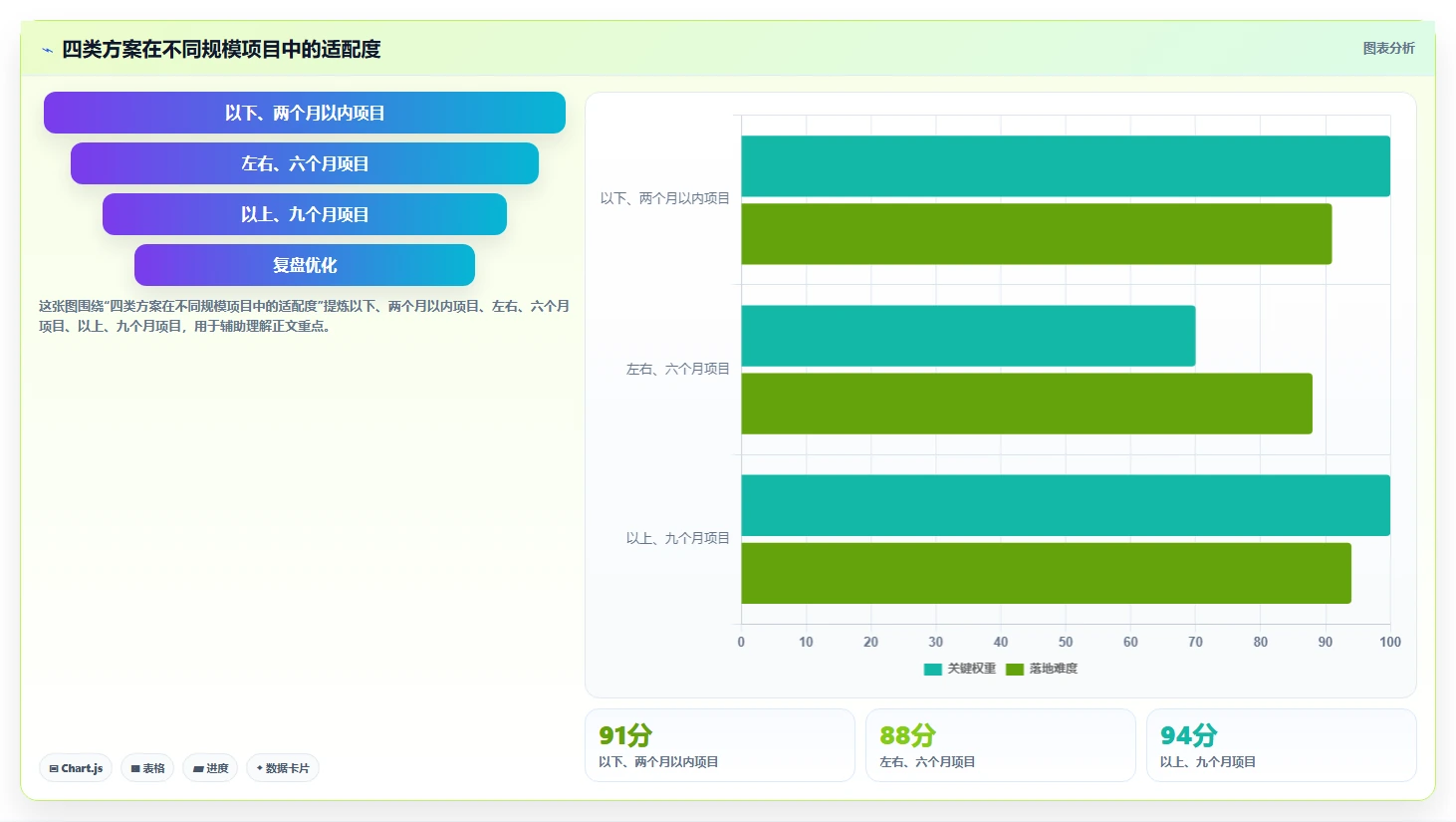Click the Chart.js tag chip
The image size is (1456, 822).
coord(76,768)
